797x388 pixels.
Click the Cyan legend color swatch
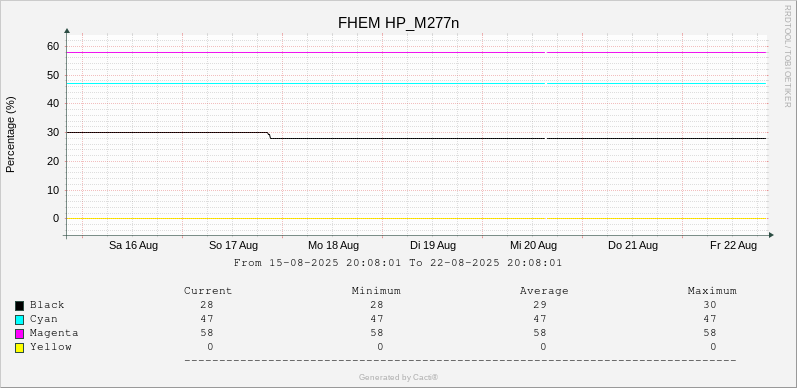[19, 320]
